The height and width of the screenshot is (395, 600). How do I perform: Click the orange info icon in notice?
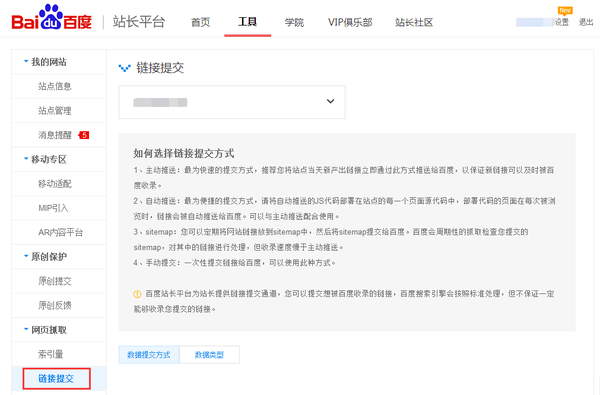click(x=137, y=294)
